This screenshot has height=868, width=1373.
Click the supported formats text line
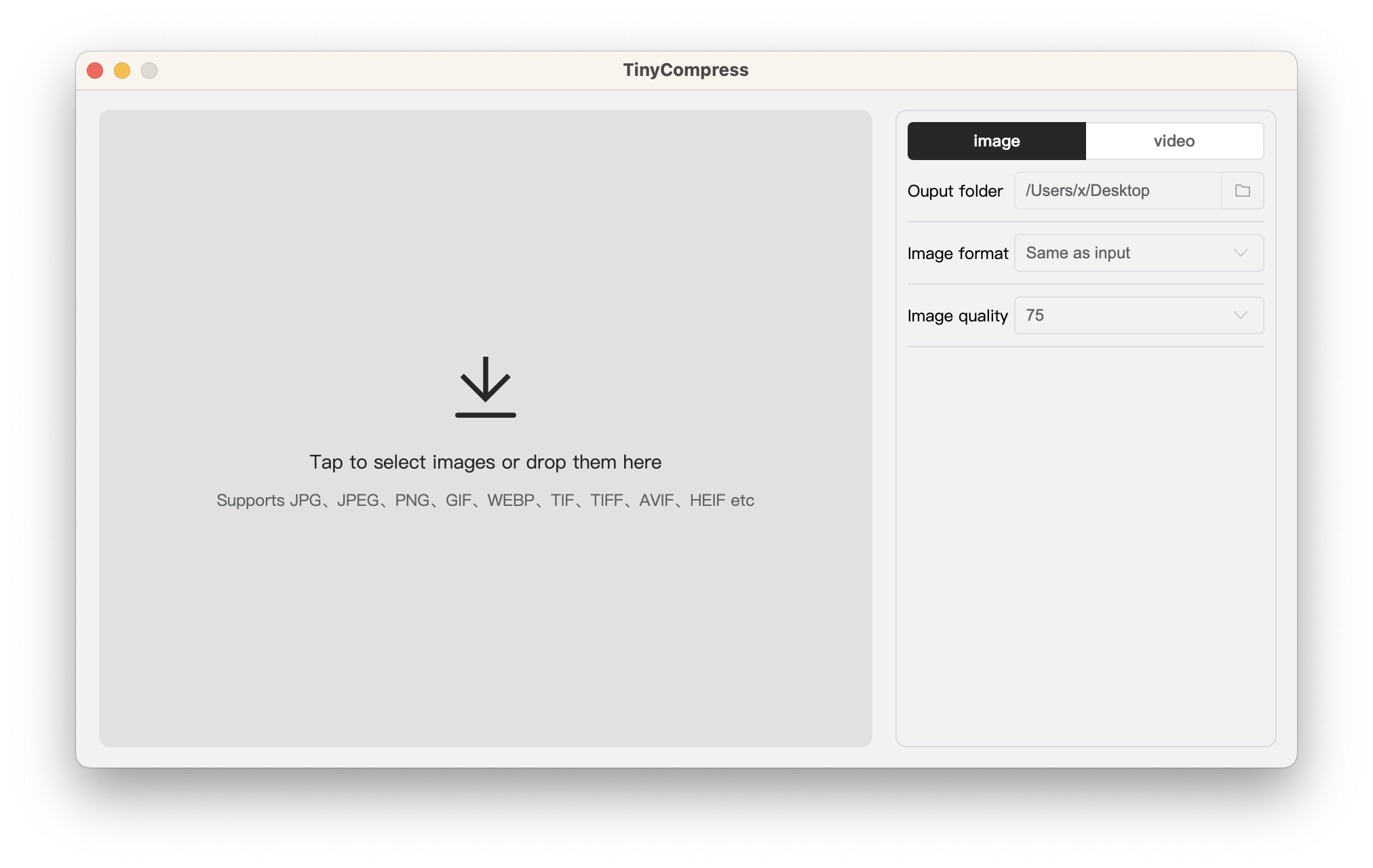(485, 500)
